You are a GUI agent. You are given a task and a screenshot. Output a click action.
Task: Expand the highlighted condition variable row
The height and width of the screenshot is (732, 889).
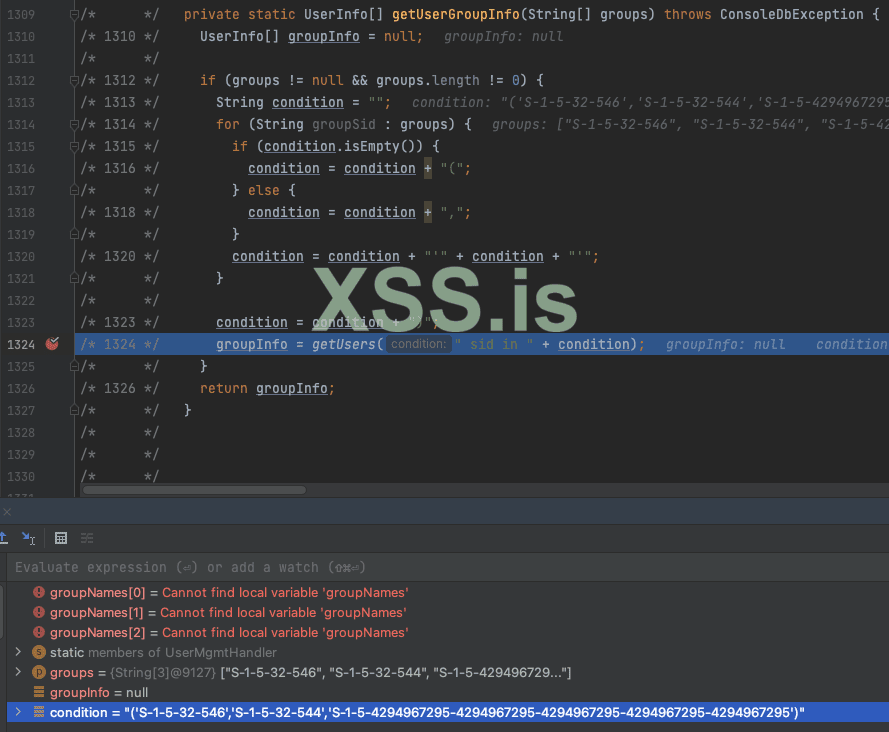(x=19, y=712)
